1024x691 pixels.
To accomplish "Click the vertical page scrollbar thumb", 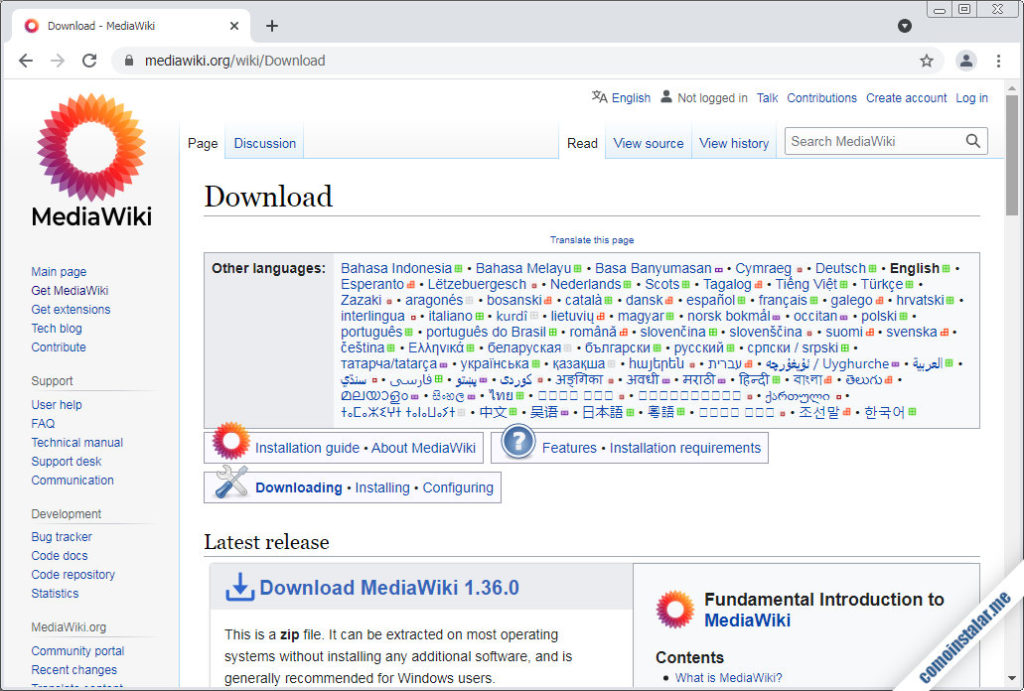I will [1012, 155].
